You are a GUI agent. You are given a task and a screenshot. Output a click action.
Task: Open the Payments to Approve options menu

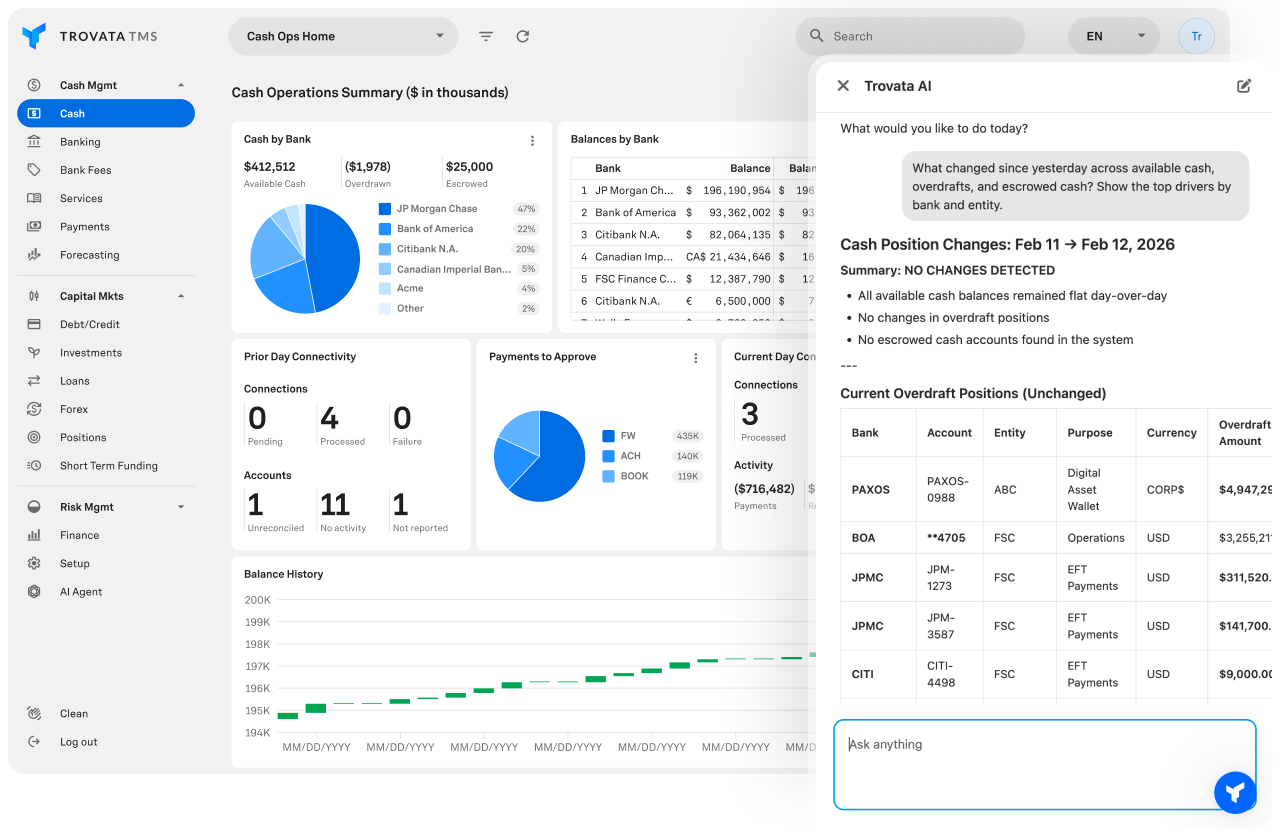tap(696, 358)
